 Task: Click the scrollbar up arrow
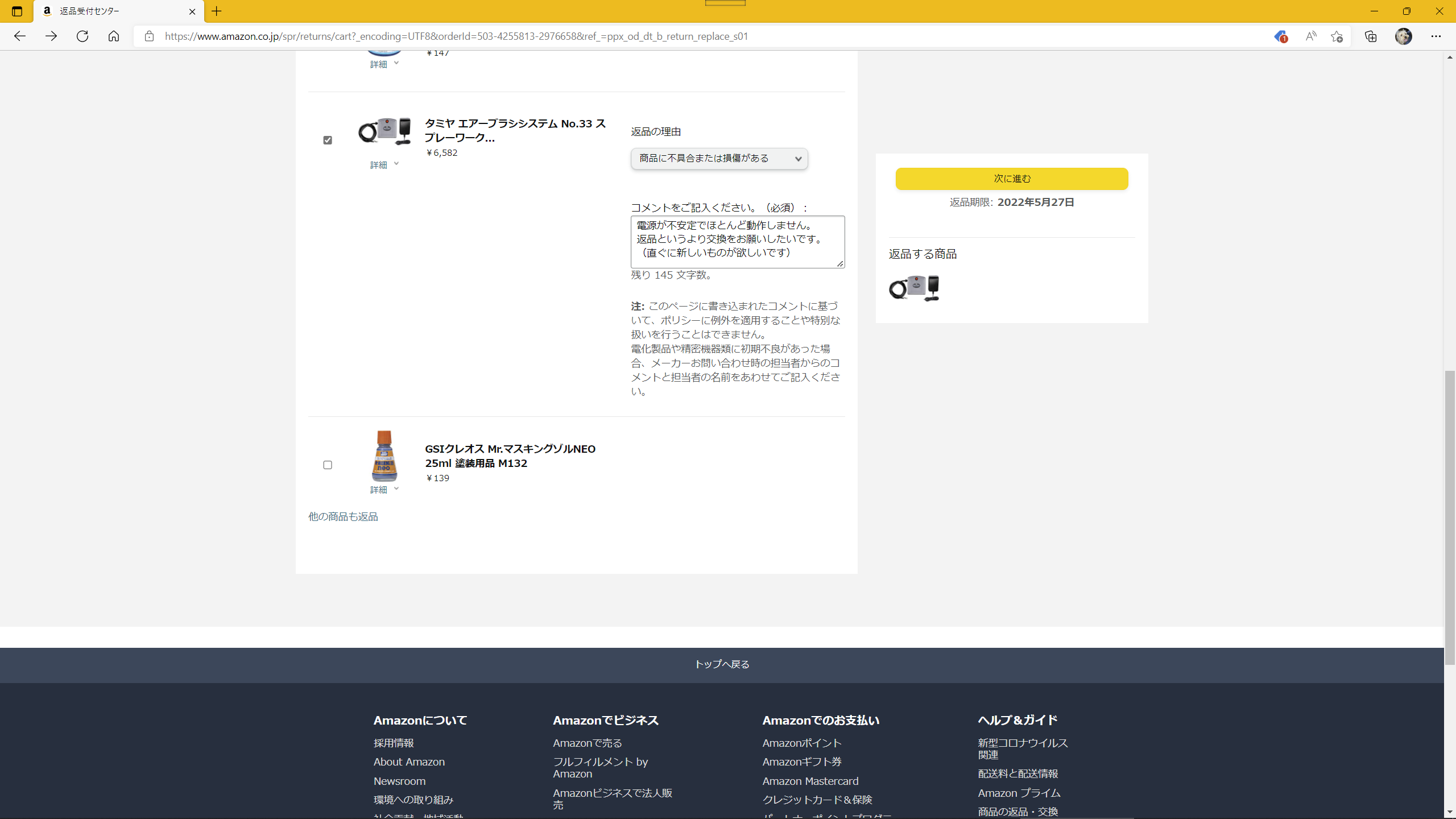tap(1450, 57)
